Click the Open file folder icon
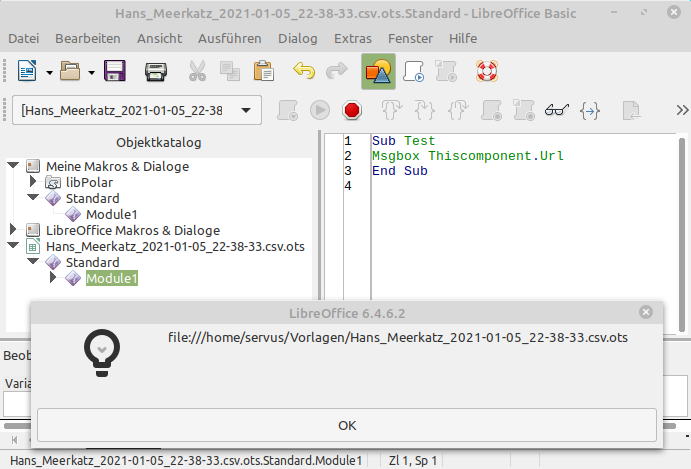 70,71
